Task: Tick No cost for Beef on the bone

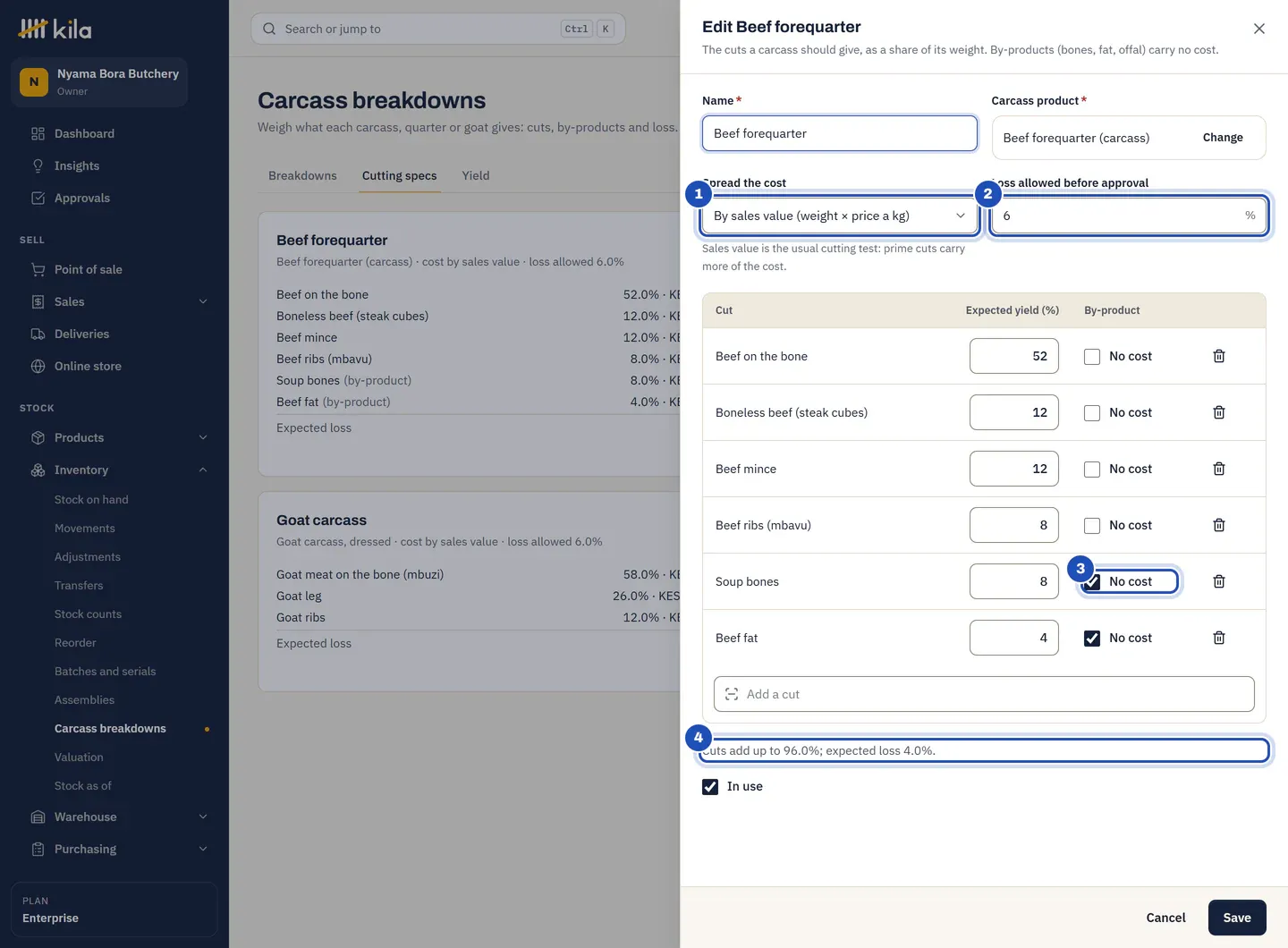Action: 1091,356
